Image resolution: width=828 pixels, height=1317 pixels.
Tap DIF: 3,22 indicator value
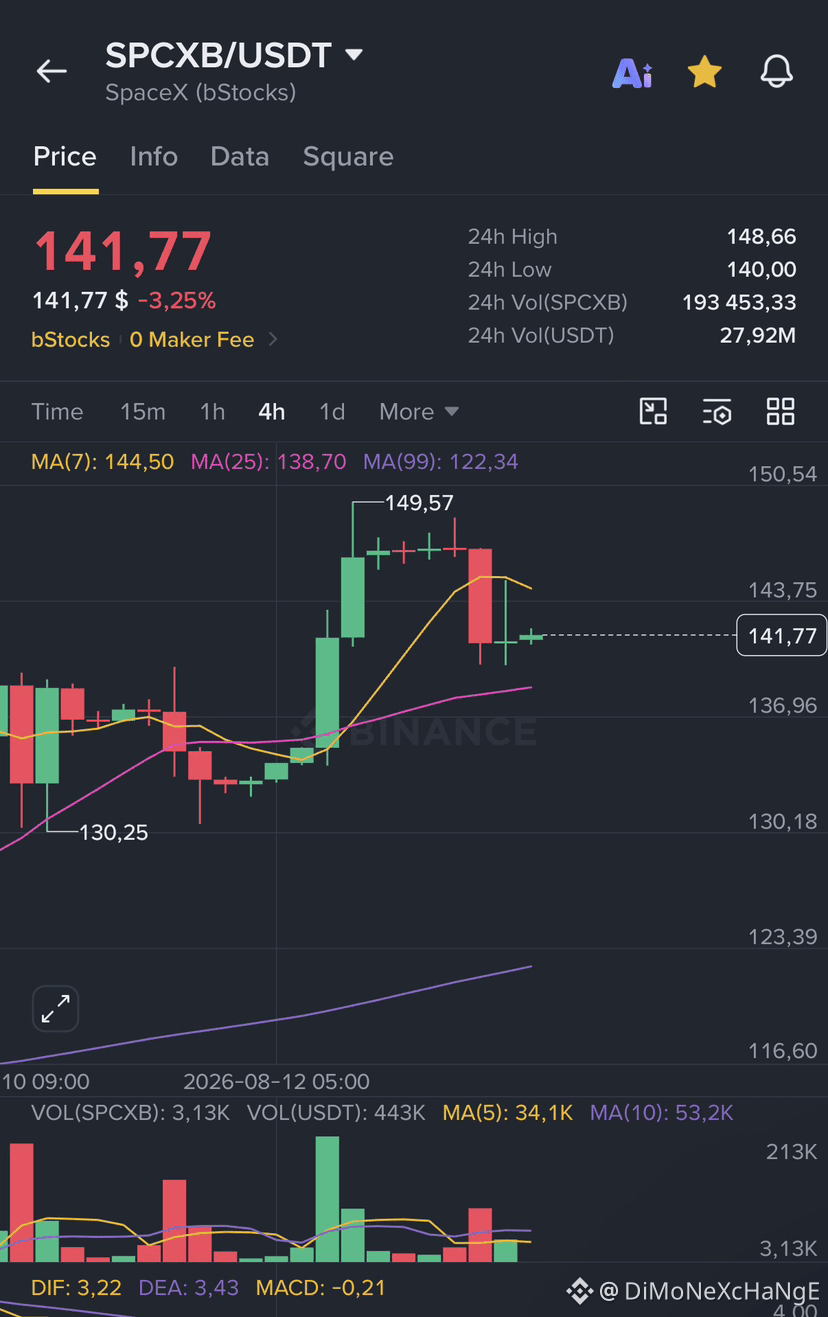(76, 1288)
